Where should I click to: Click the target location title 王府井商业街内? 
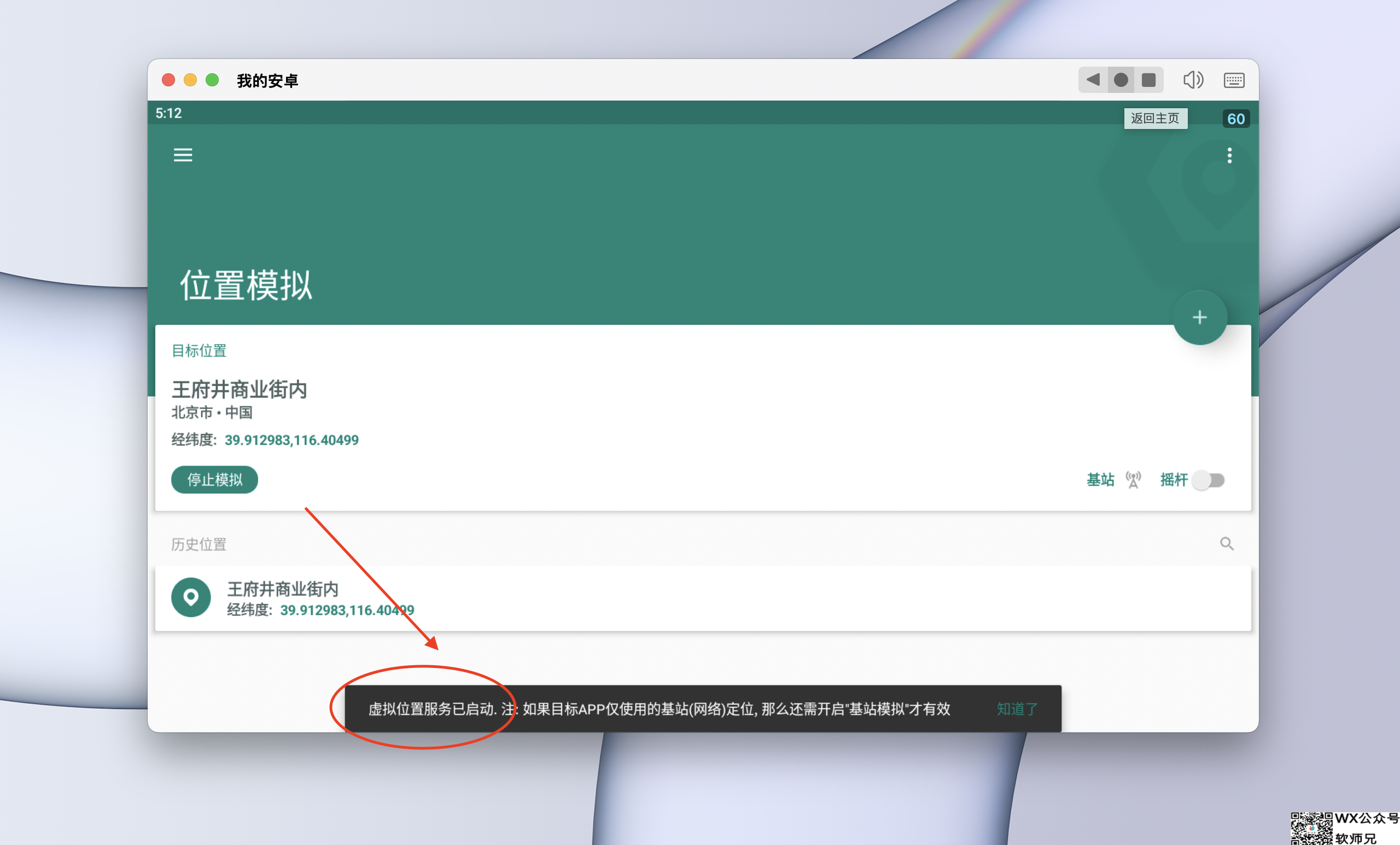pos(239,390)
